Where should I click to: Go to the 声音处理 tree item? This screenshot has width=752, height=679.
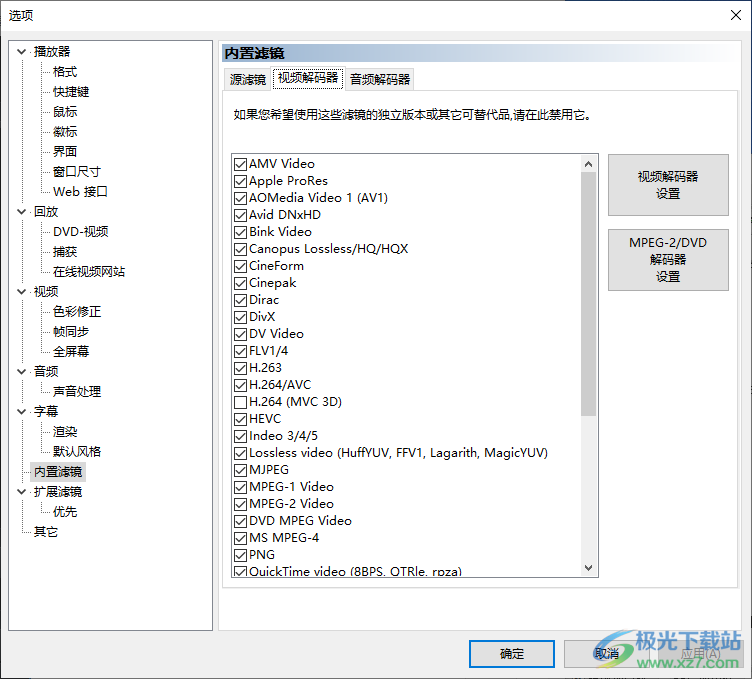(77, 392)
